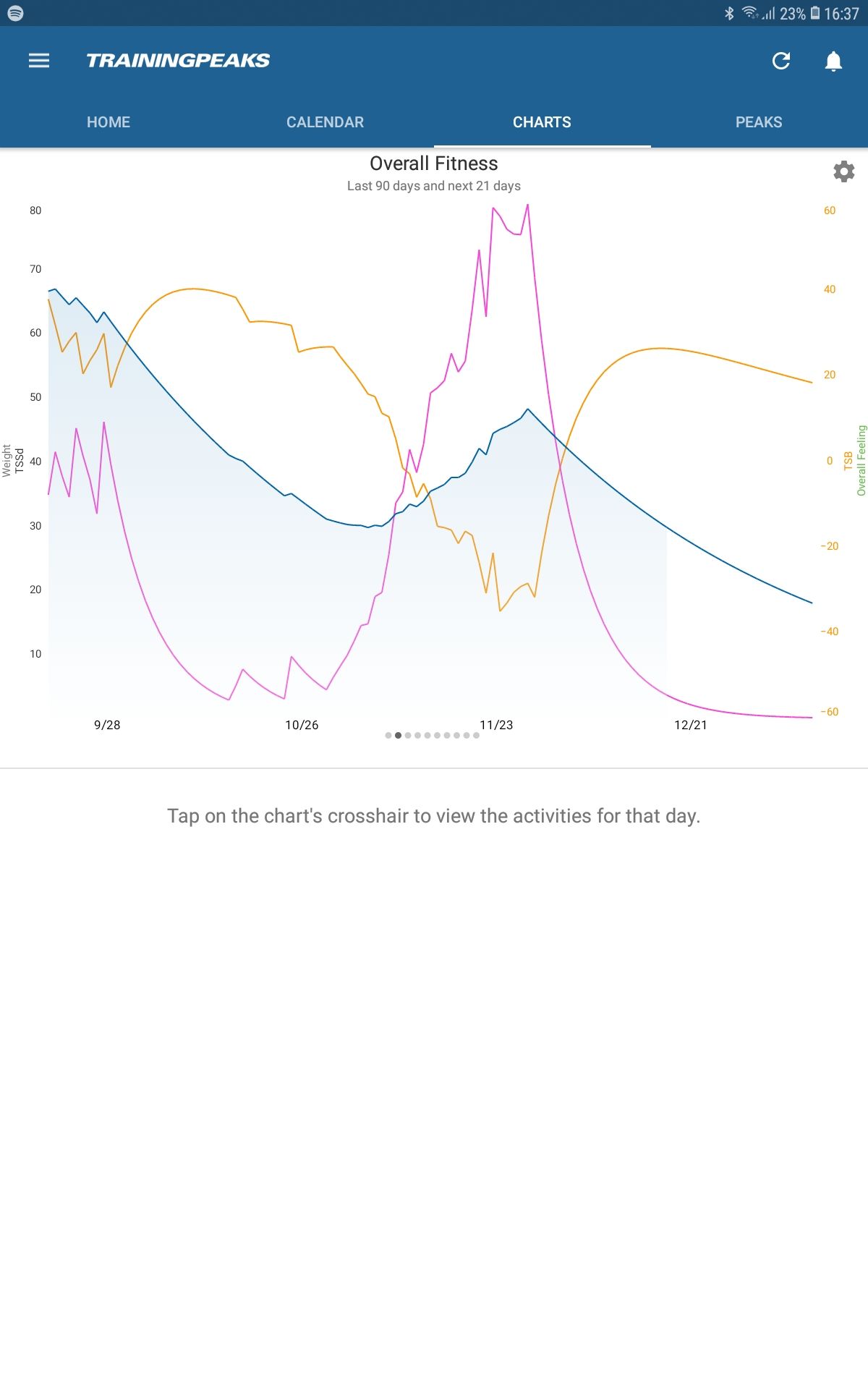868x1389 pixels.
Task: Select the second pagination dot
Action: 399,734
